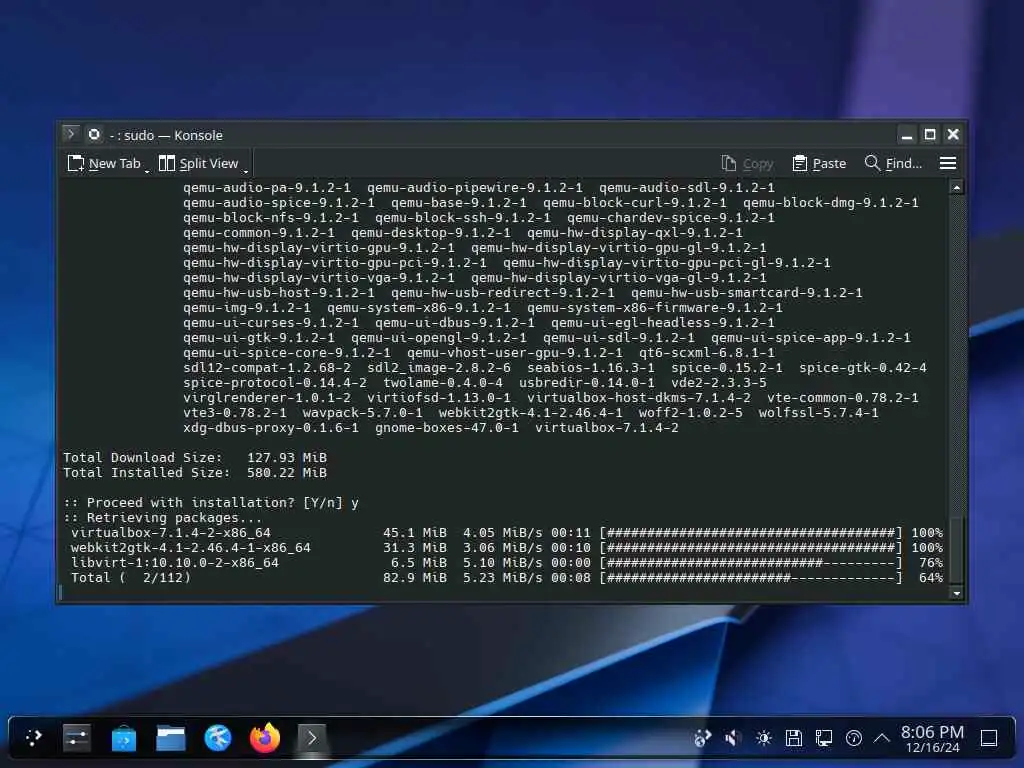Screen dimensions: 1024x768
Task: Open the muted volume tray icon
Action: (x=732, y=738)
